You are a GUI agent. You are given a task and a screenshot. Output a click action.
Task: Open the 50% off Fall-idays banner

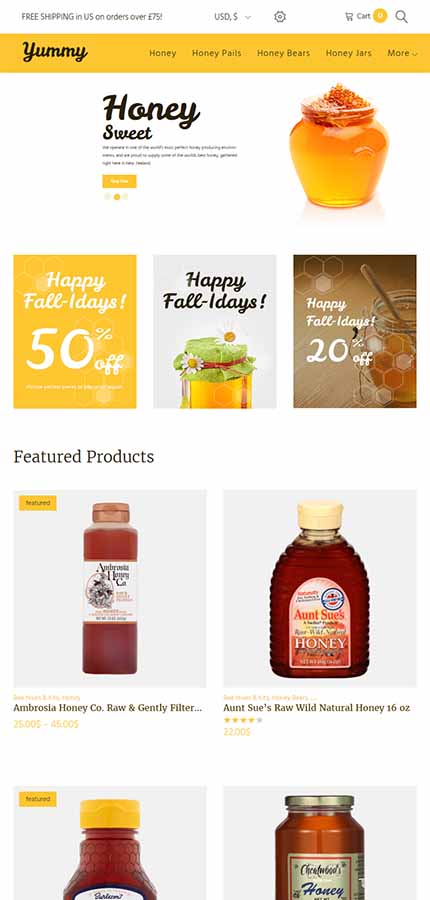click(75, 331)
